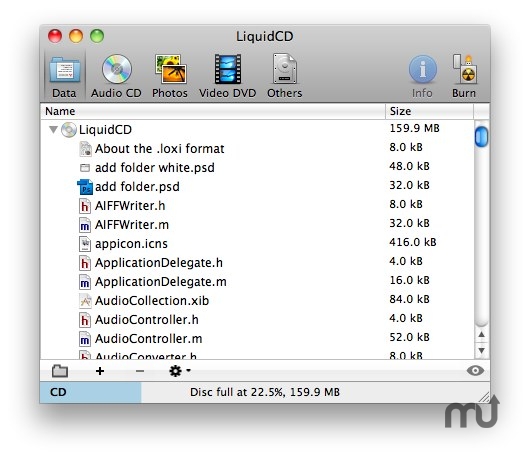Click the Disc full at 22.5% status bar
The width and height of the screenshot is (530, 458).
point(265,392)
